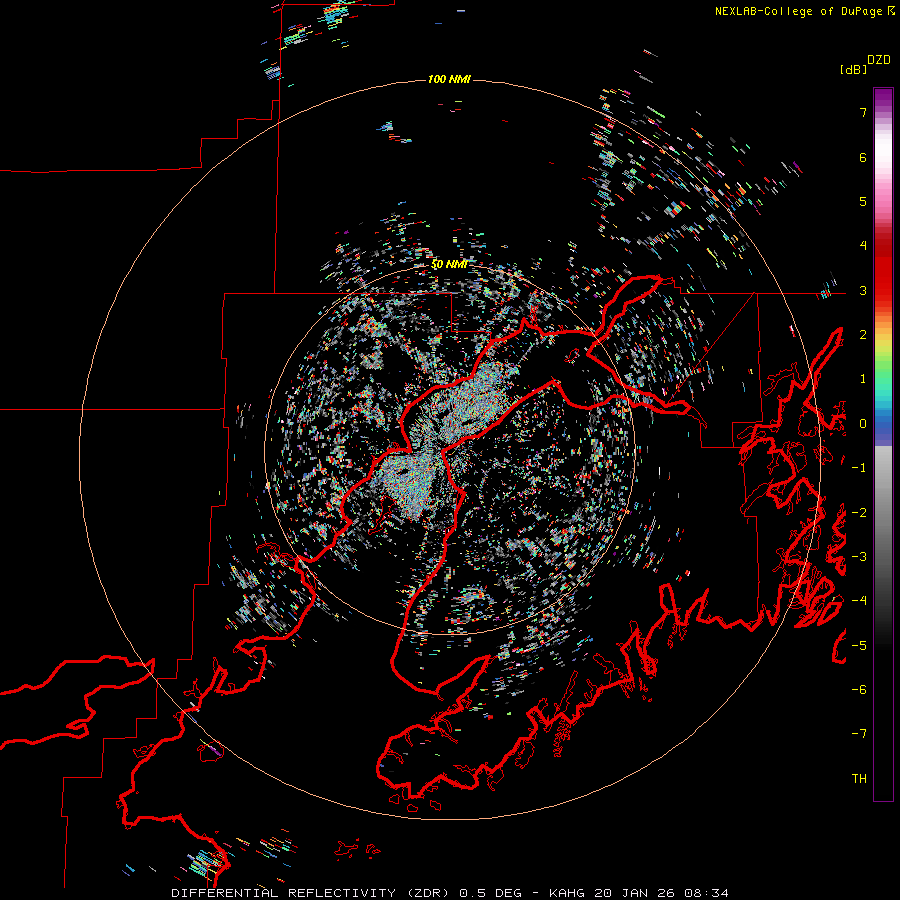The image size is (900, 900).
Task: Click the -2 value on the color scale
Action: tap(859, 513)
